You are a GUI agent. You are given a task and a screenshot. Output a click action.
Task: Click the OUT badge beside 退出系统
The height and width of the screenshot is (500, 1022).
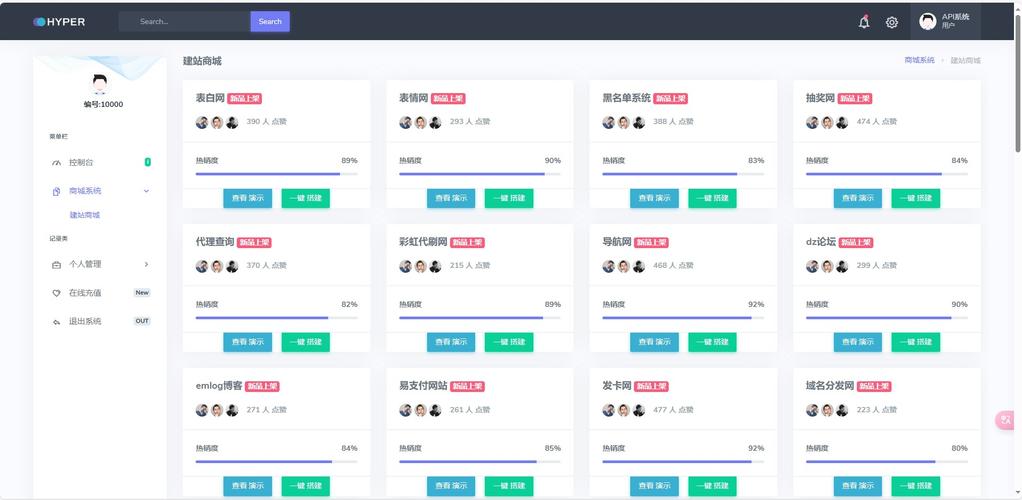142,321
